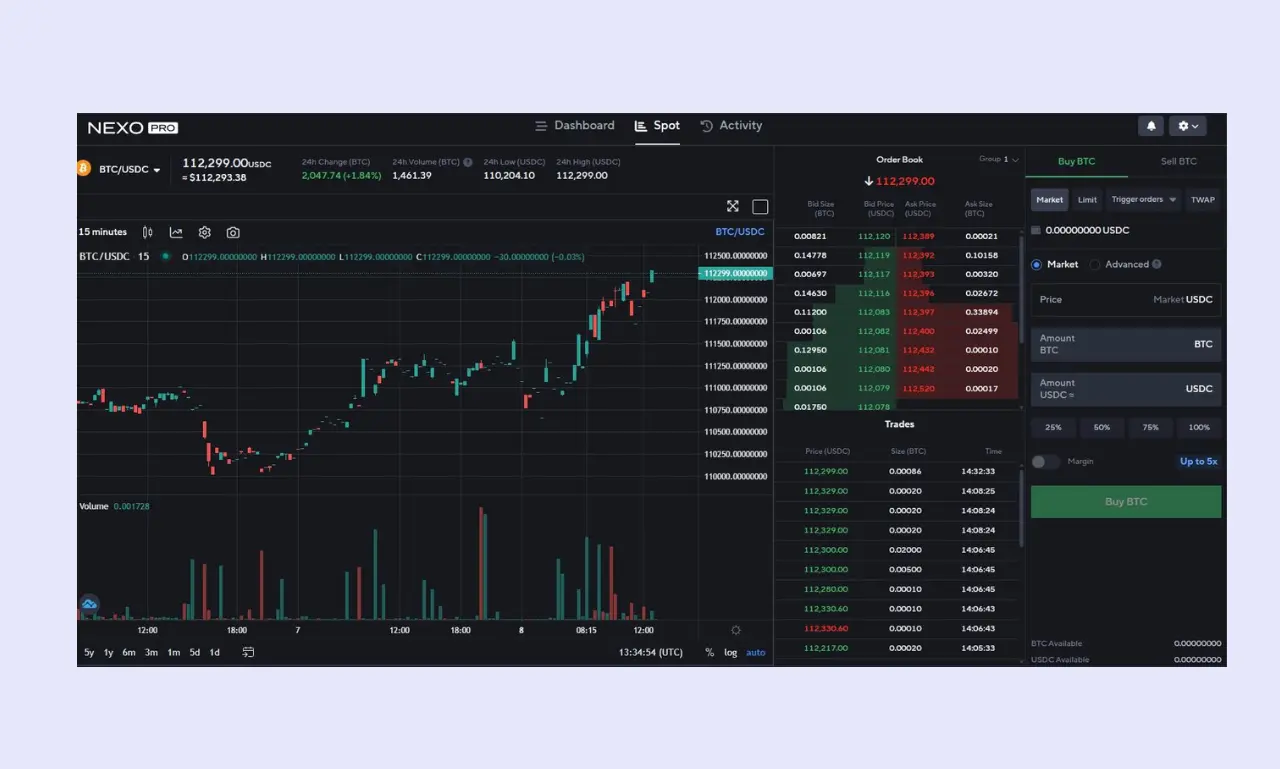Select the TWAP order type
Screen dimensions: 1280x769
click(x=1203, y=200)
